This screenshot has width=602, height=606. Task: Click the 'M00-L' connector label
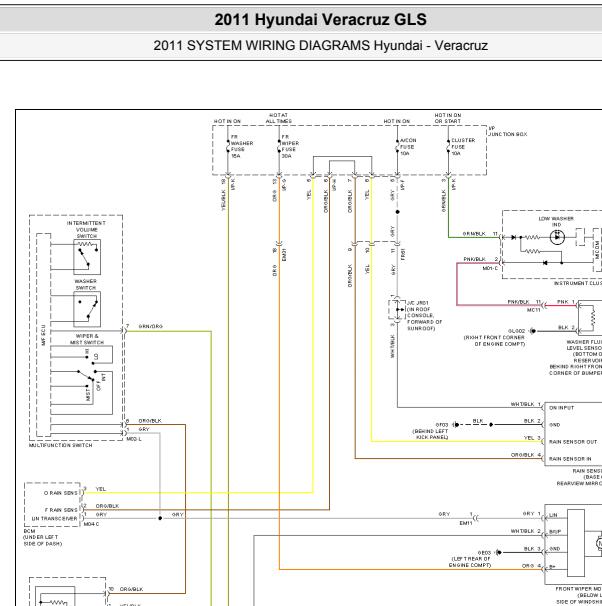coord(134,439)
